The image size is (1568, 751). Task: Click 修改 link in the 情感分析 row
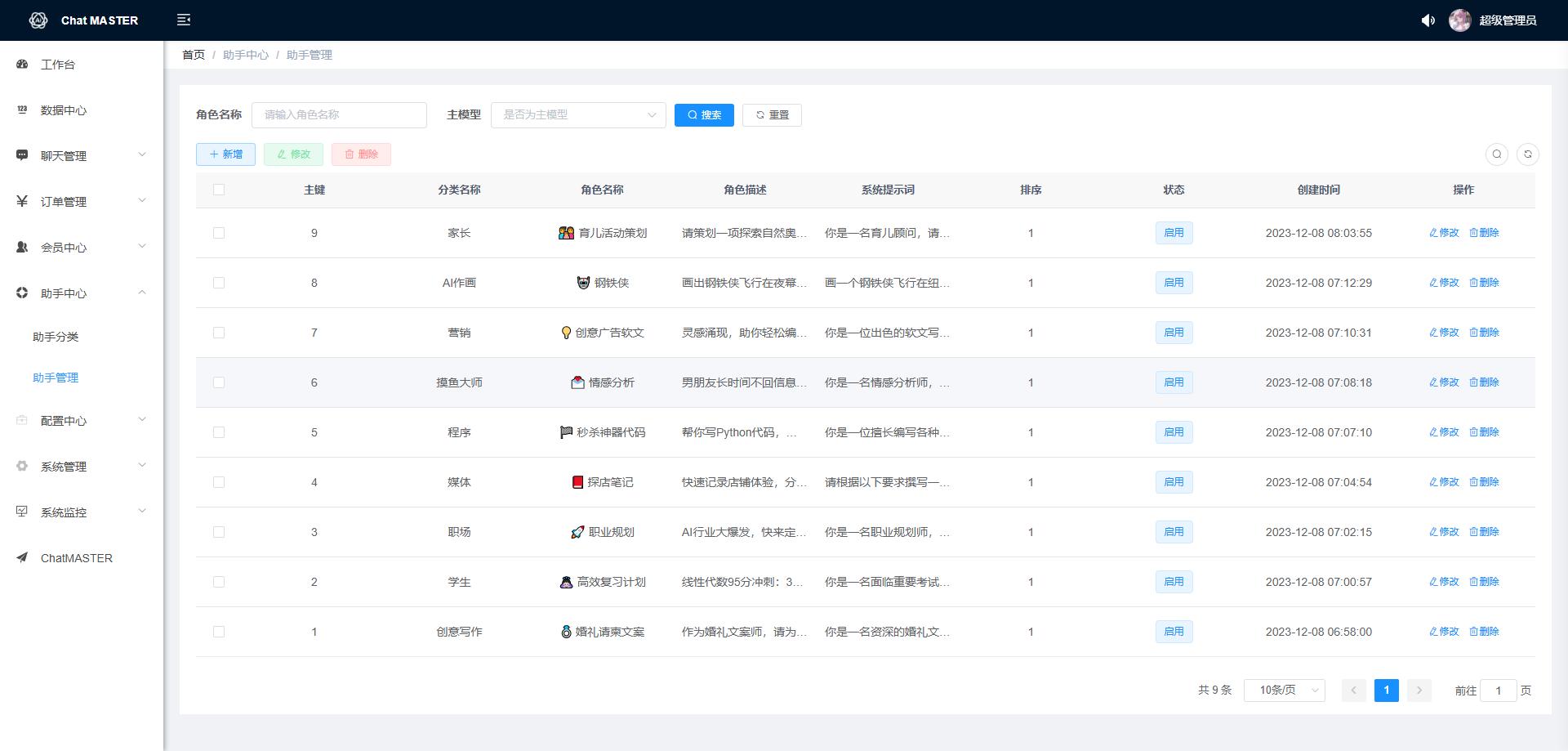(x=1444, y=382)
